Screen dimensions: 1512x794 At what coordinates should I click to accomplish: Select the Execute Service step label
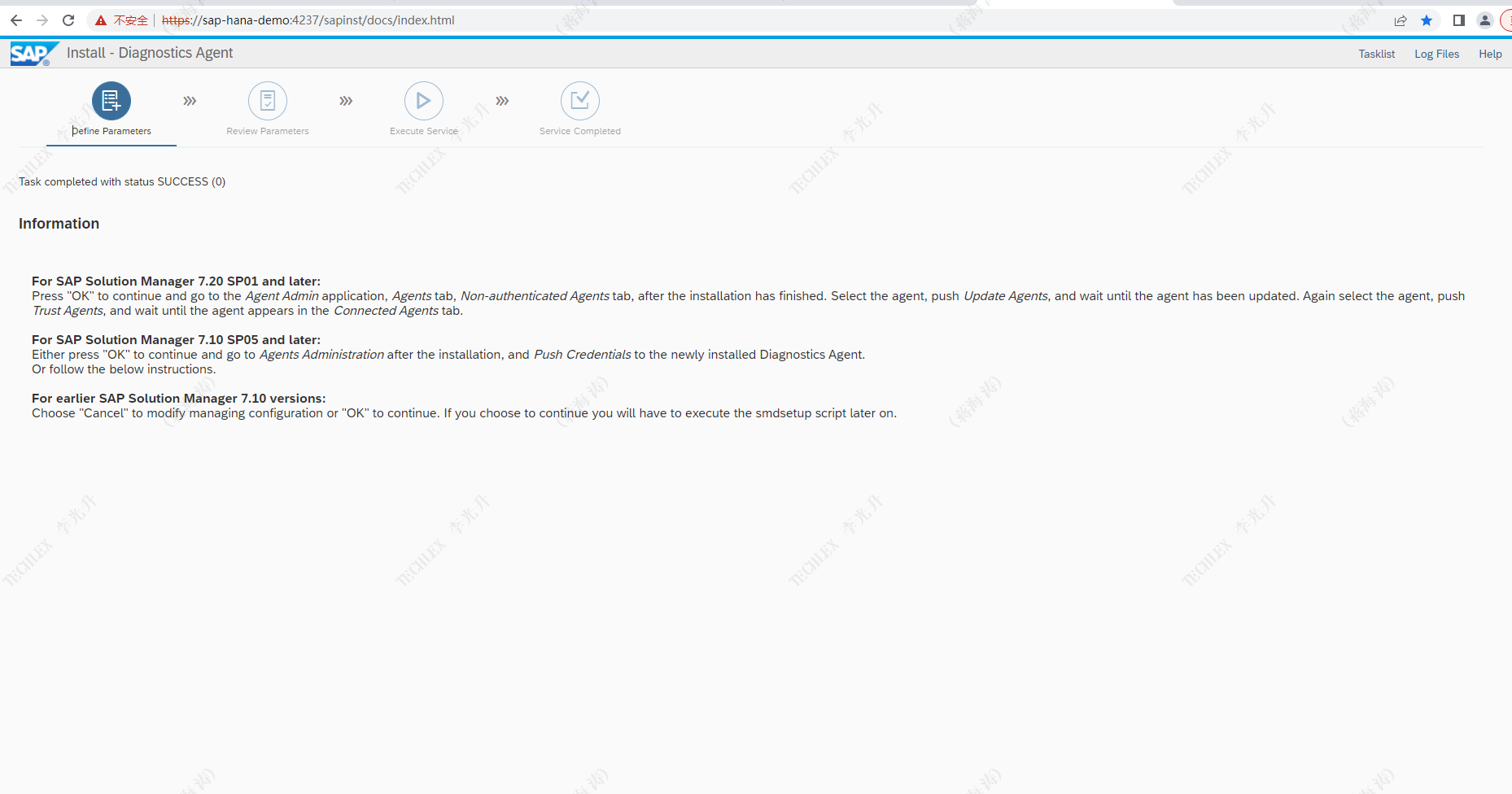click(424, 131)
